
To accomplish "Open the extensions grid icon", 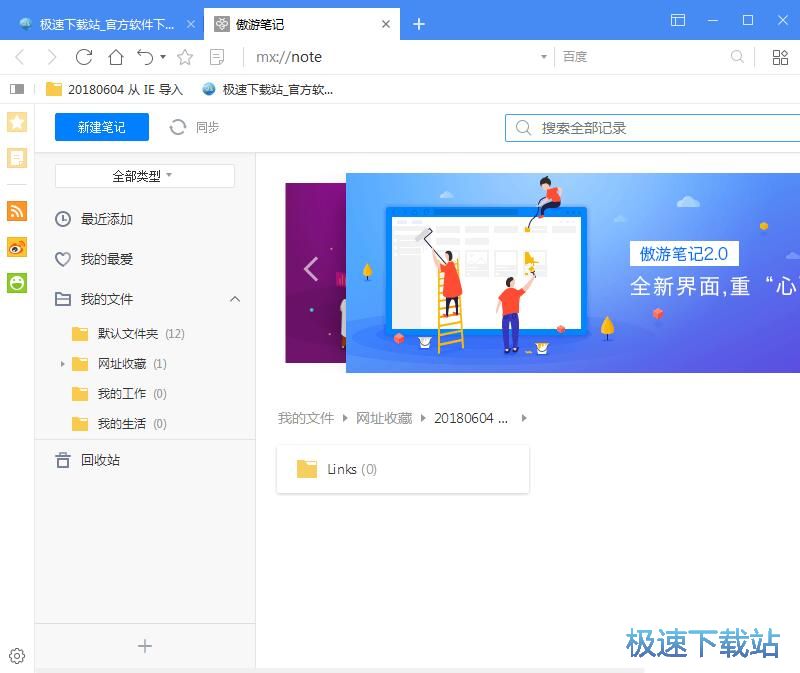I will pyautogui.click(x=780, y=57).
